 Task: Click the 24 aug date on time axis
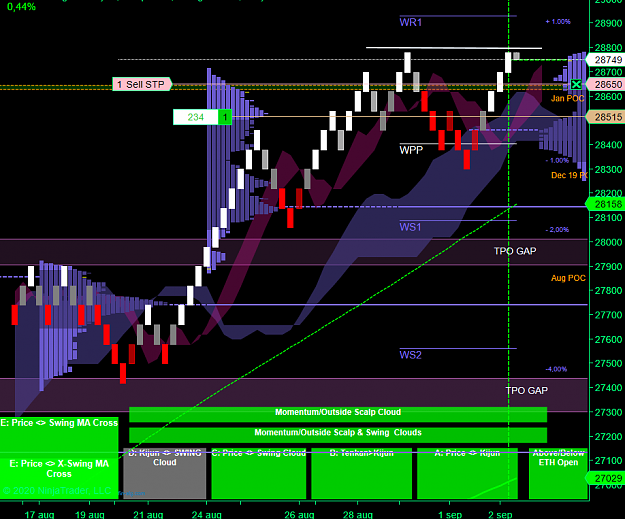click(x=206, y=514)
